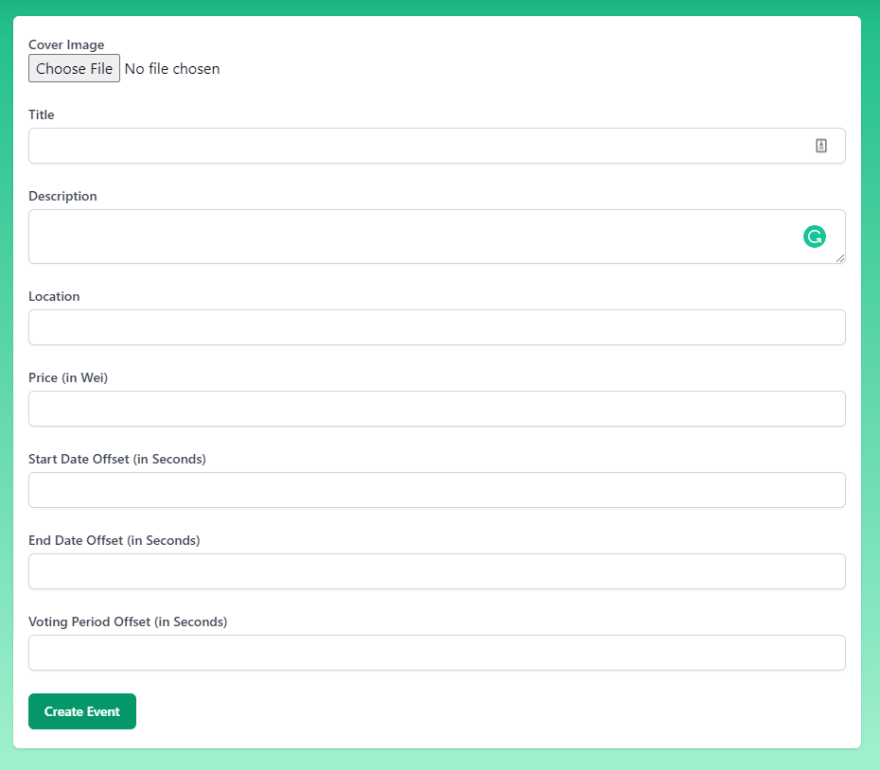Image resolution: width=880 pixels, height=770 pixels.
Task: Click the Description resize handle corner
Action: point(840,258)
